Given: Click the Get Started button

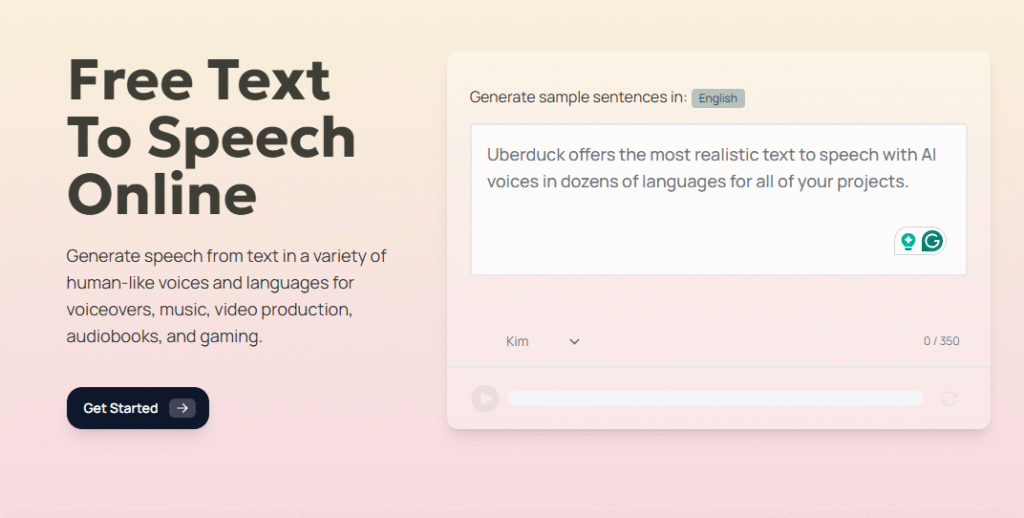Looking at the screenshot, I should point(138,408).
